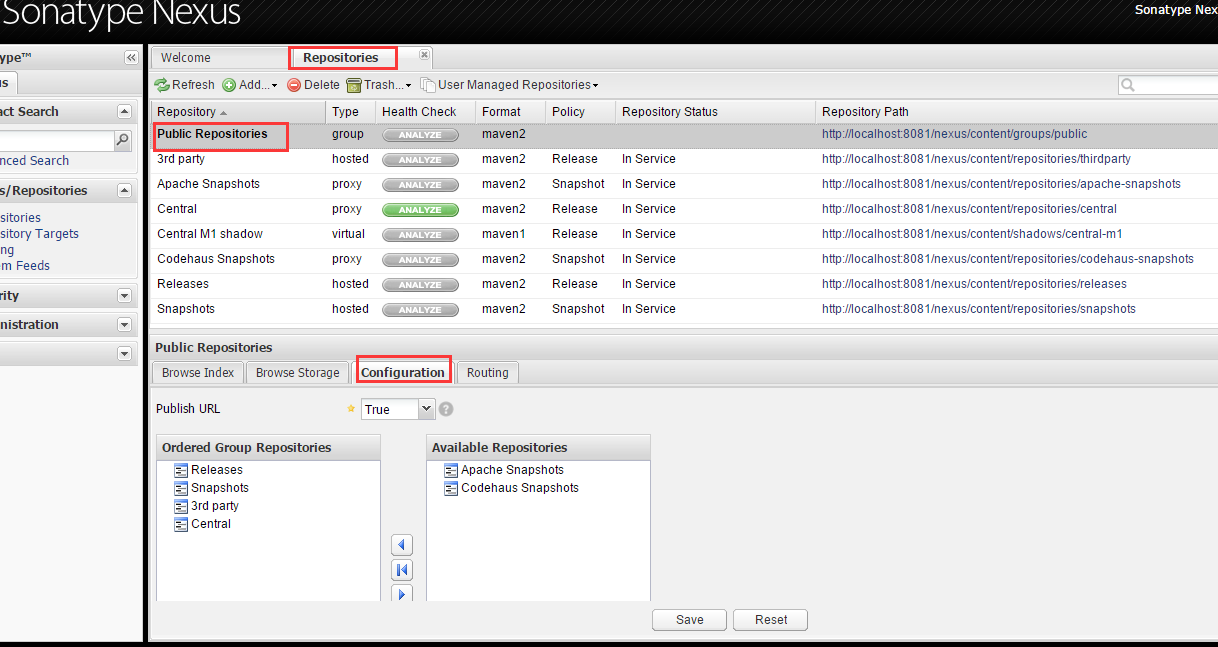Click the Refresh toolbar icon
1218x647 pixels.
click(x=162, y=86)
